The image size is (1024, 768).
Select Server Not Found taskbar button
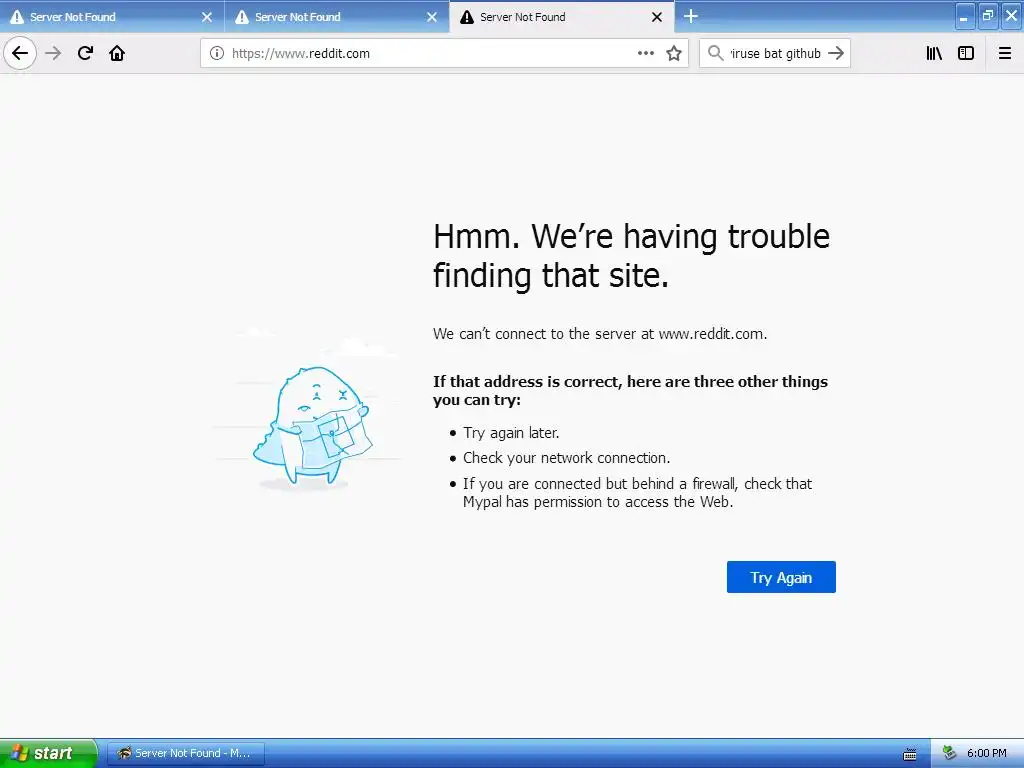pyautogui.click(x=185, y=753)
